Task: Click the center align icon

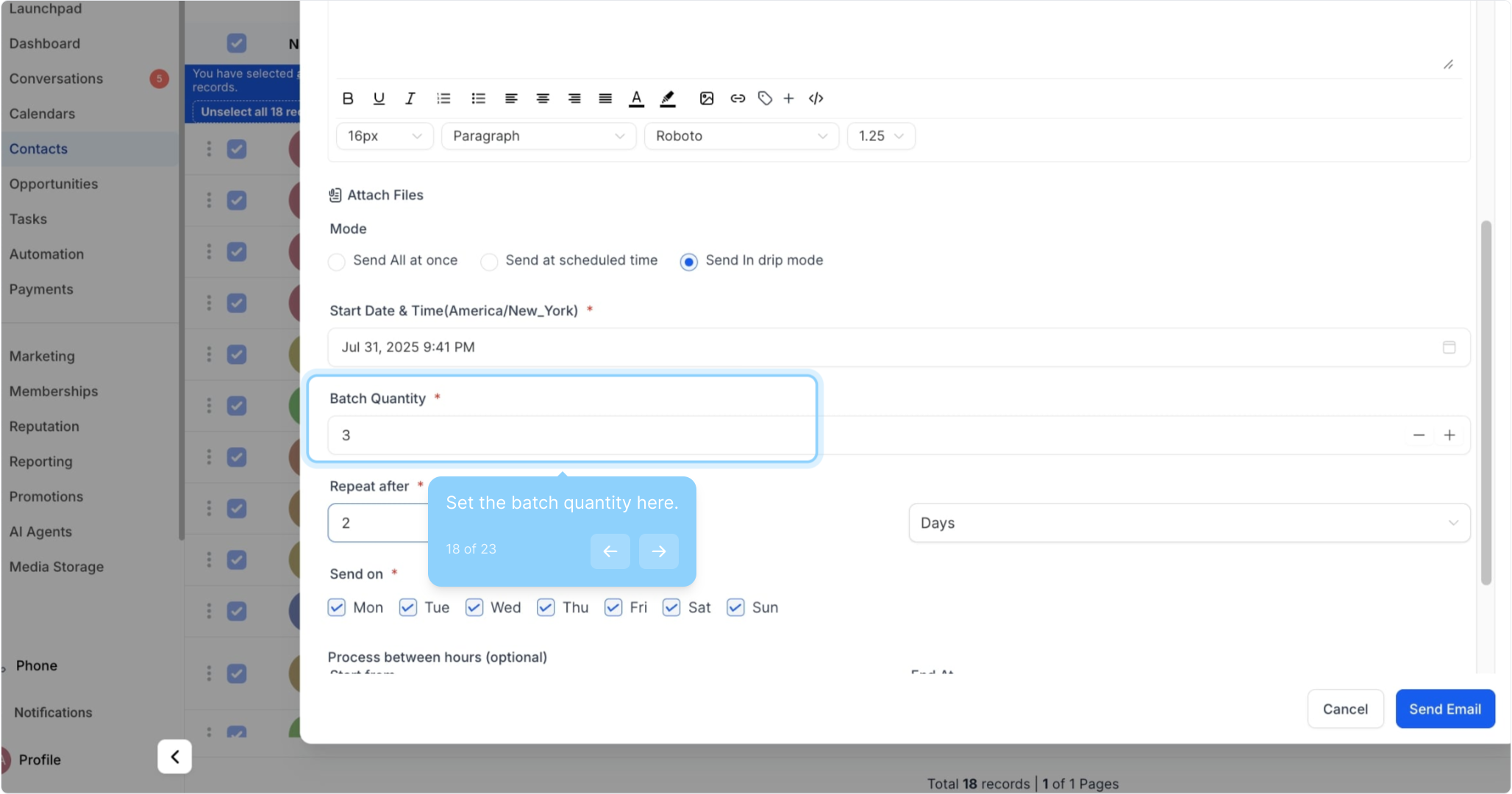Action: [x=543, y=99]
